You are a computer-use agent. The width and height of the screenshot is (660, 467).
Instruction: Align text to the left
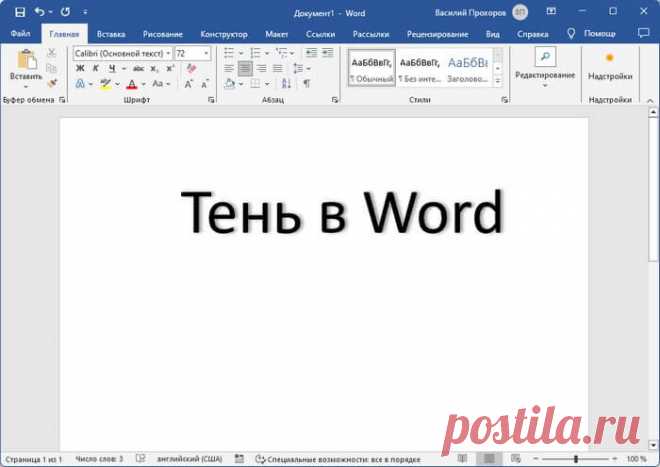229,68
